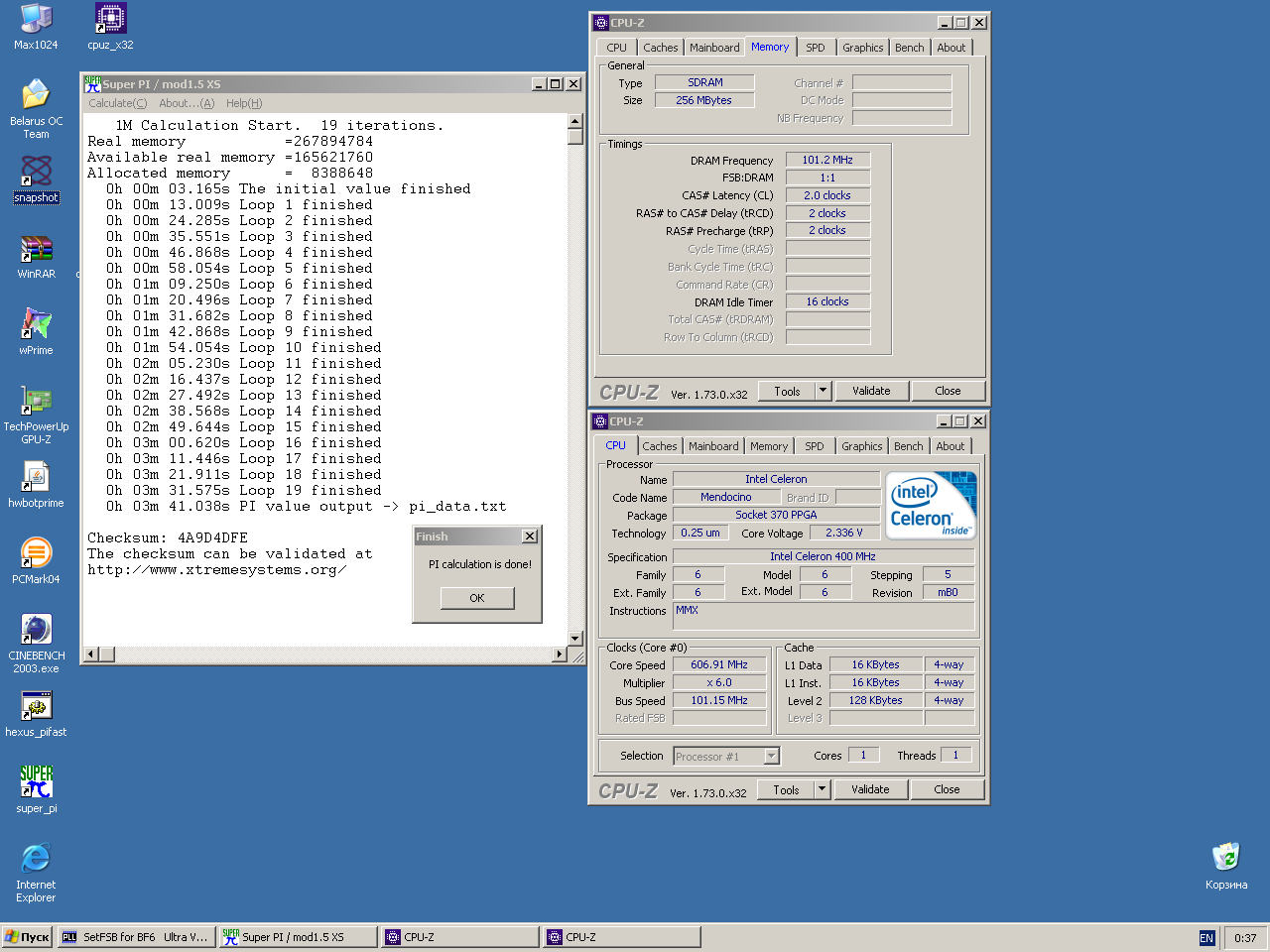Click Tools button in lower CPU-Z

click(x=786, y=790)
